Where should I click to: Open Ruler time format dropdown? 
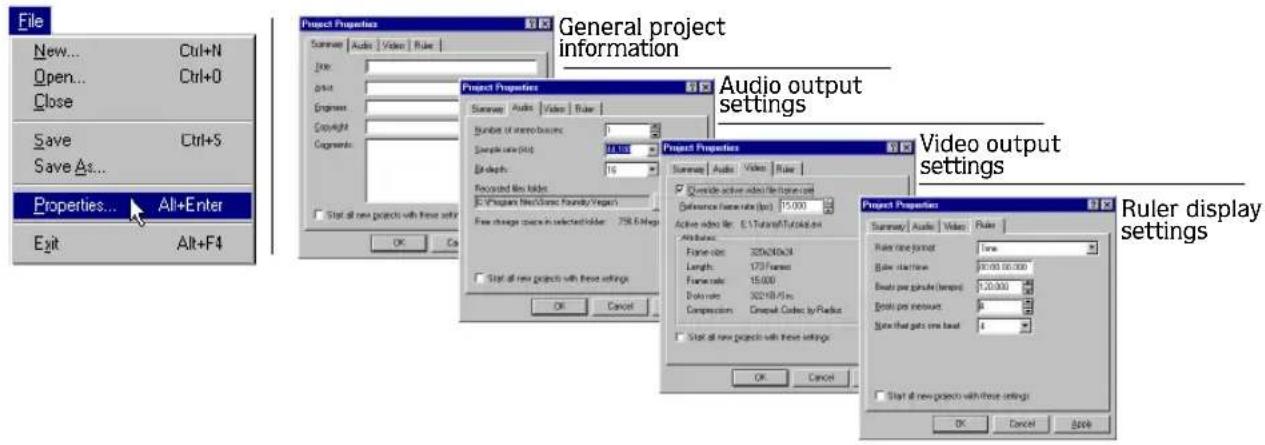point(1092,246)
